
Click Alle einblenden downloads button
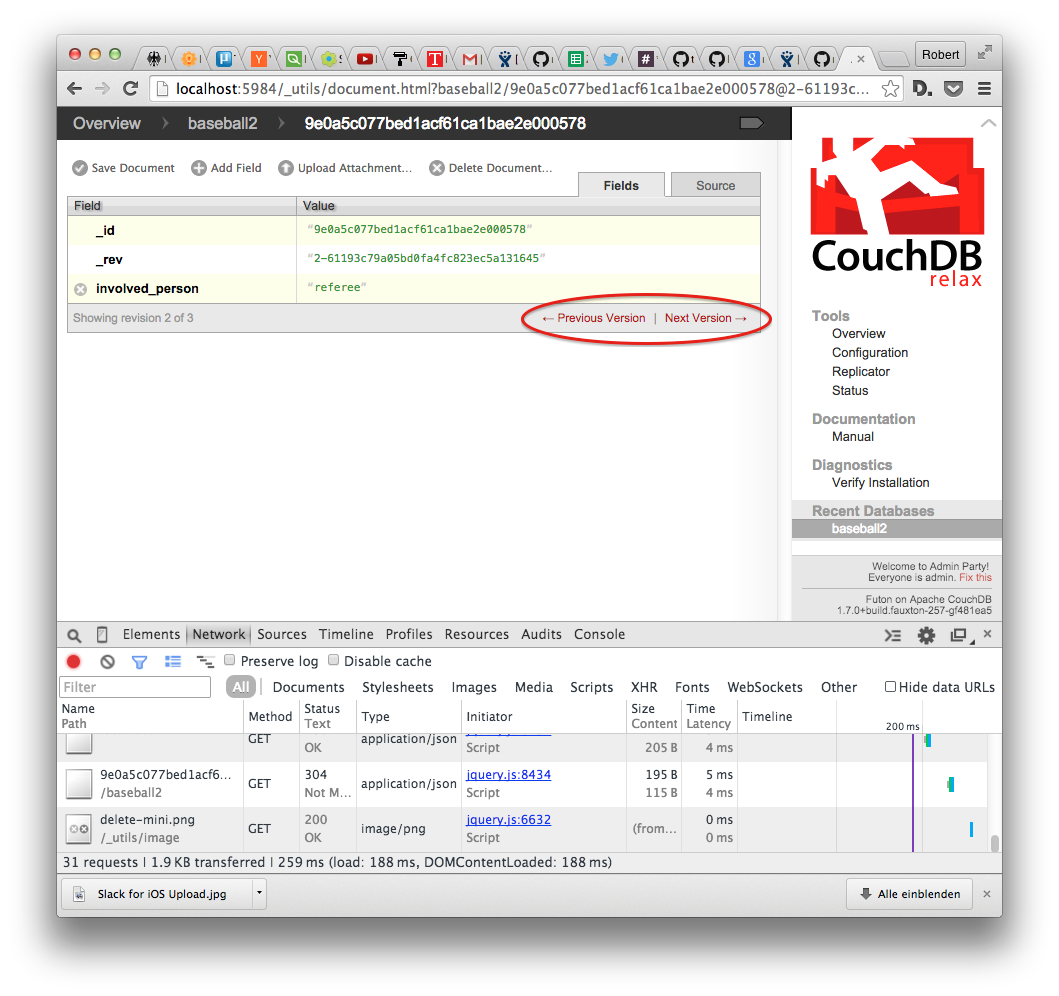[x=909, y=893]
